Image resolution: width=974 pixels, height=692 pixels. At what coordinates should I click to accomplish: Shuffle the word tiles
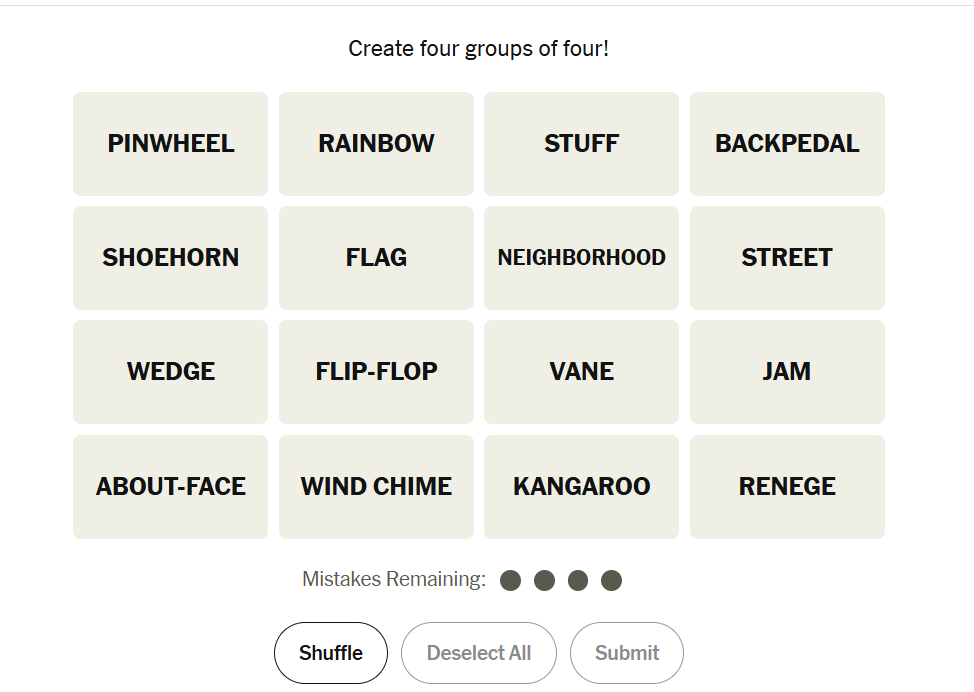click(x=330, y=653)
